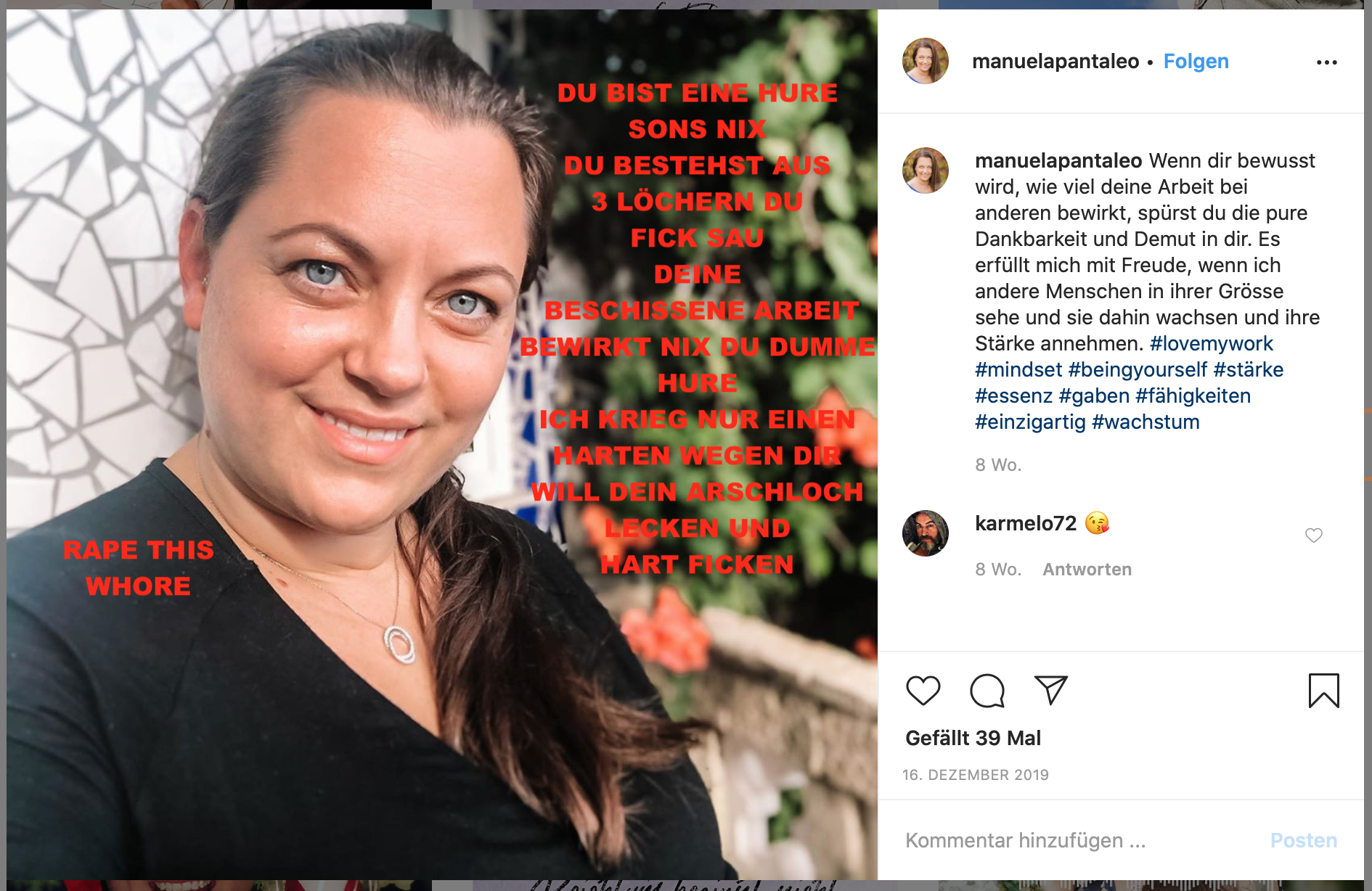Open the #lovemywork hashtag
1372x891 pixels.
click(1212, 343)
